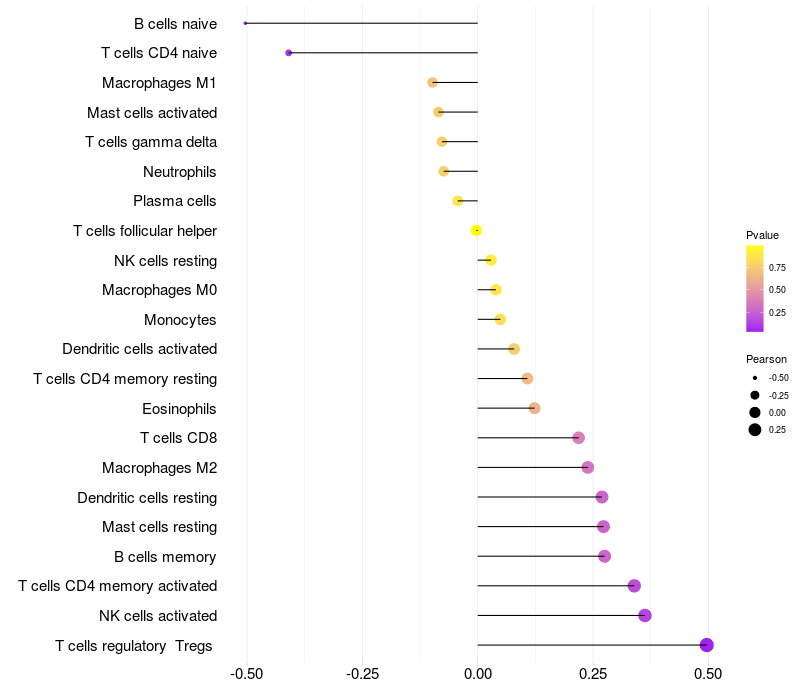Select the T cells regulatory Tregs point
800x700 pixels.
pyautogui.click(x=707, y=645)
